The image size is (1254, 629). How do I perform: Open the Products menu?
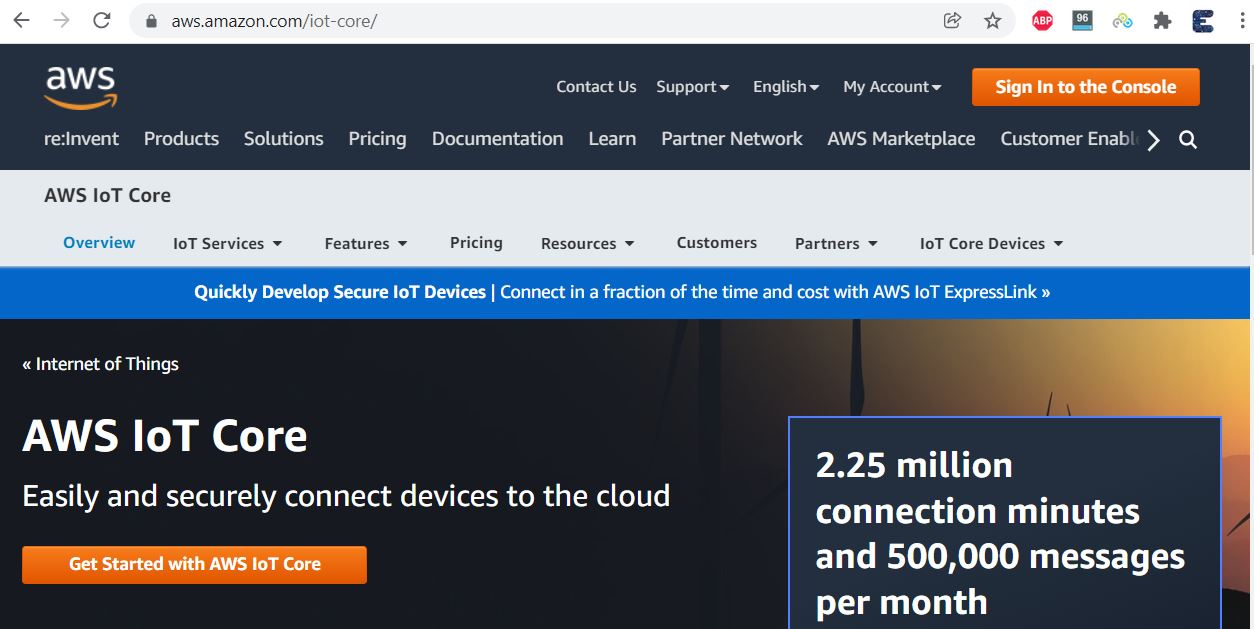(x=181, y=139)
